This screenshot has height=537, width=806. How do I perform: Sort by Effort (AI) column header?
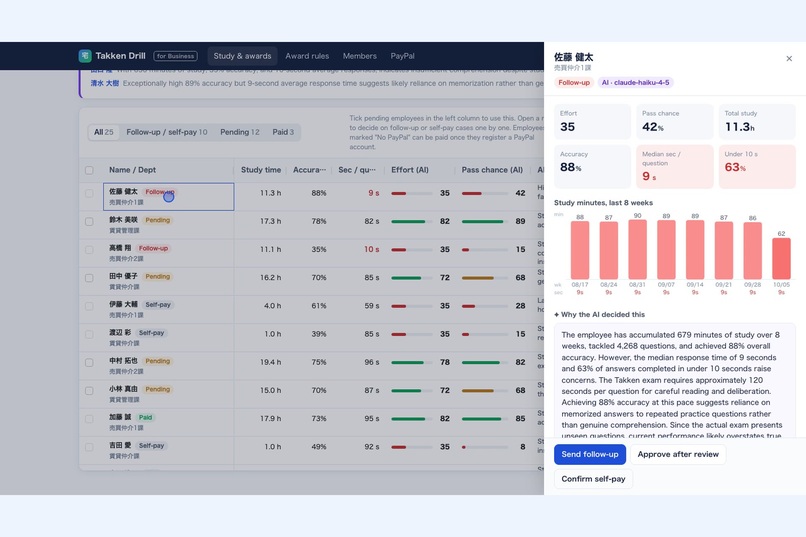(x=410, y=170)
